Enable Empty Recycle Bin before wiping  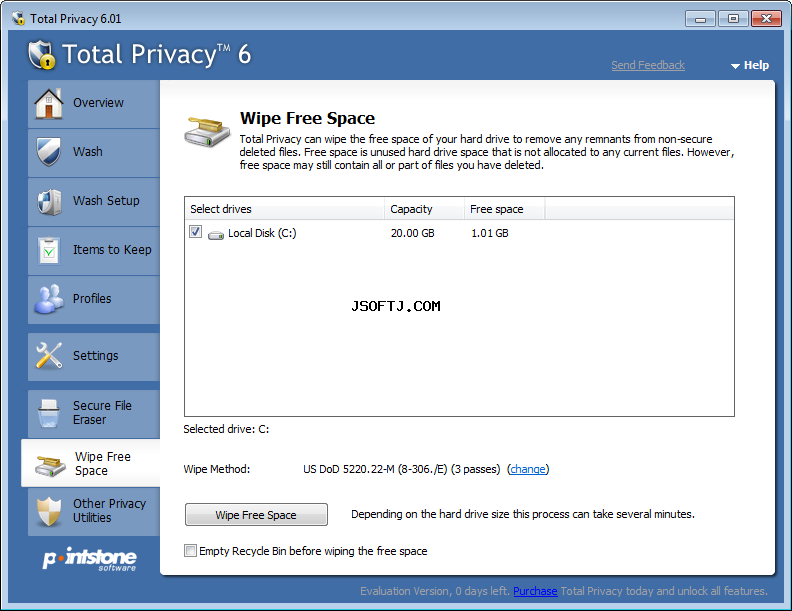click(190, 550)
